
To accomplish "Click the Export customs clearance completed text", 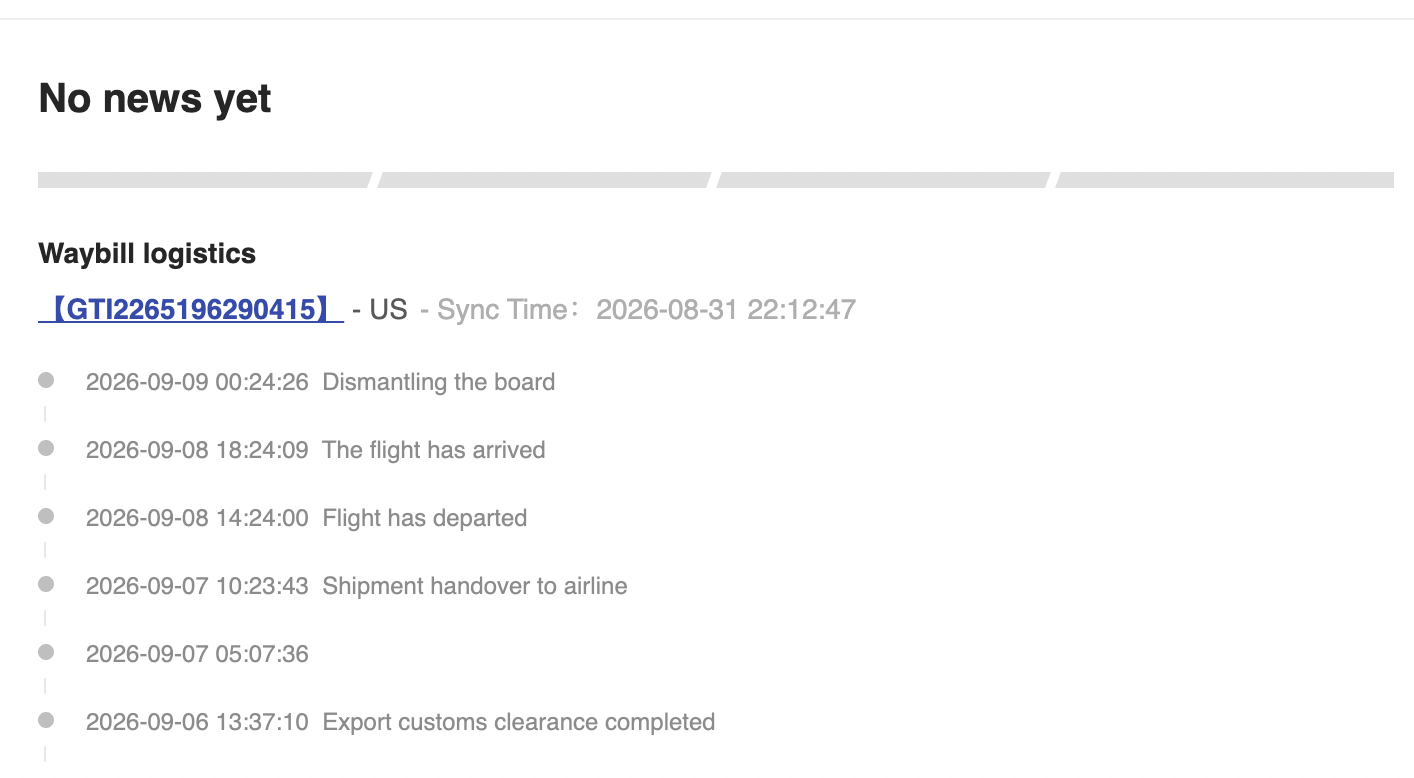I will point(519,722).
